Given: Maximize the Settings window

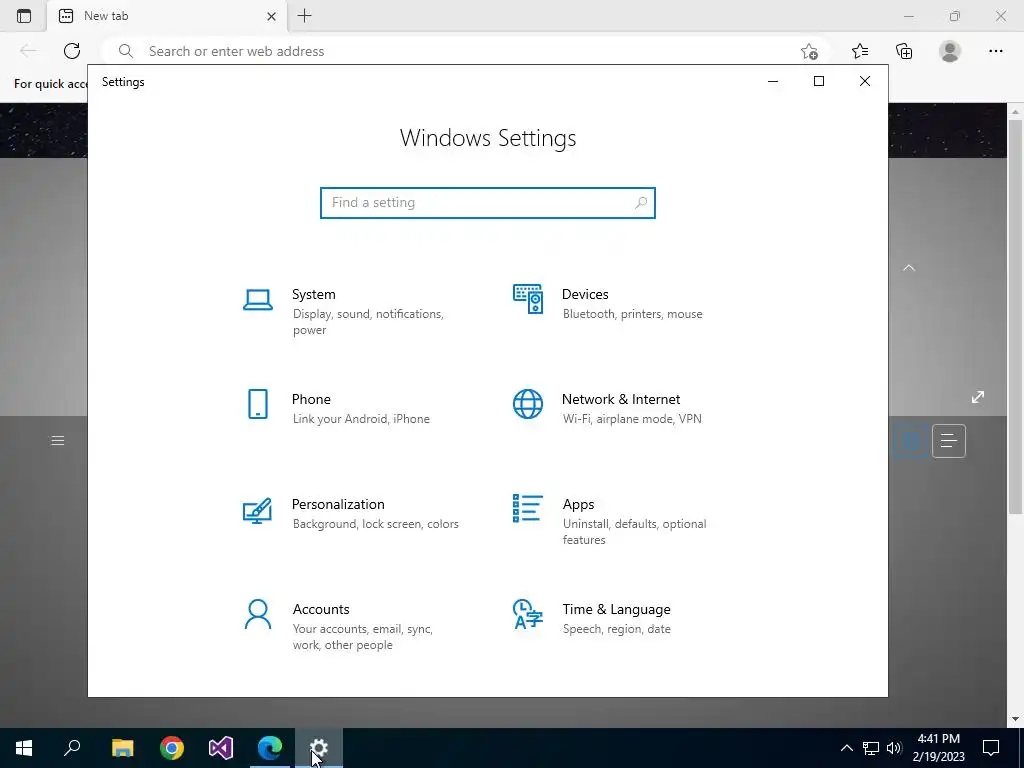Looking at the screenshot, I should tap(818, 81).
